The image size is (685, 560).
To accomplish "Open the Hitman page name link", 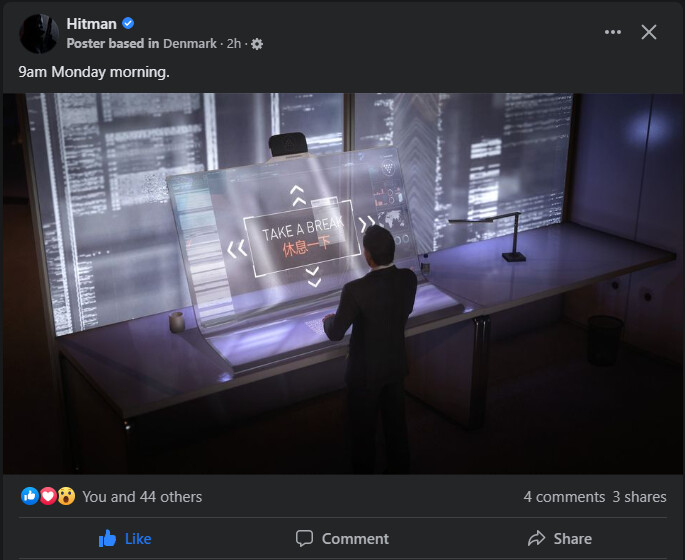I will pyautogui.click(x=91, y=24).
